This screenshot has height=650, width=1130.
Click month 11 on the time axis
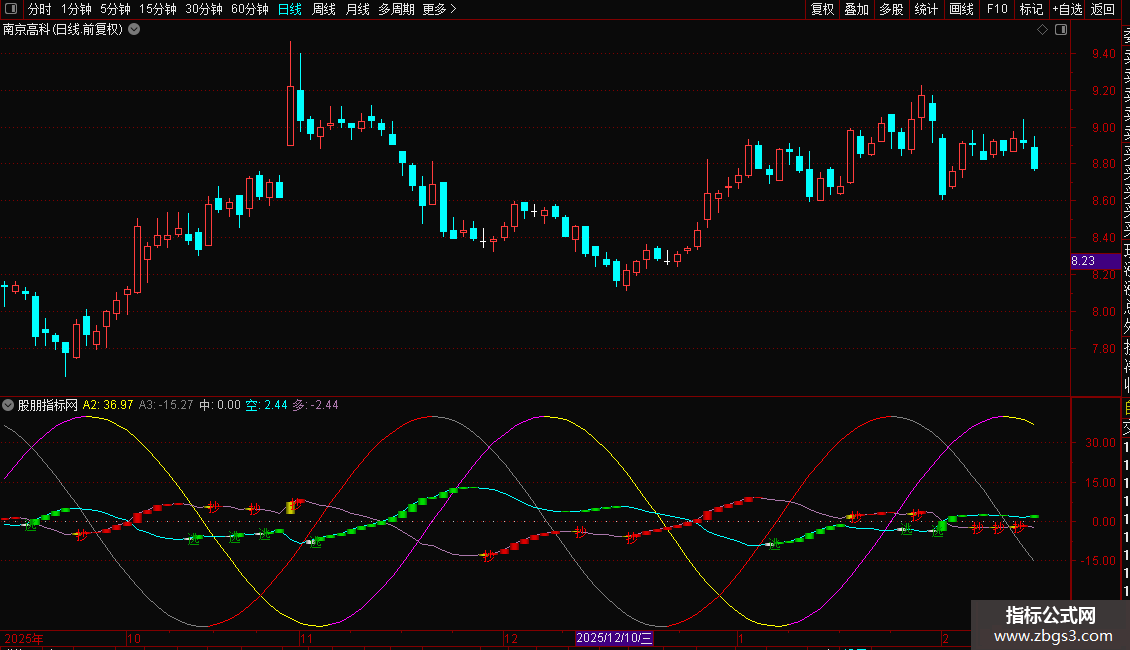point(306,638)
